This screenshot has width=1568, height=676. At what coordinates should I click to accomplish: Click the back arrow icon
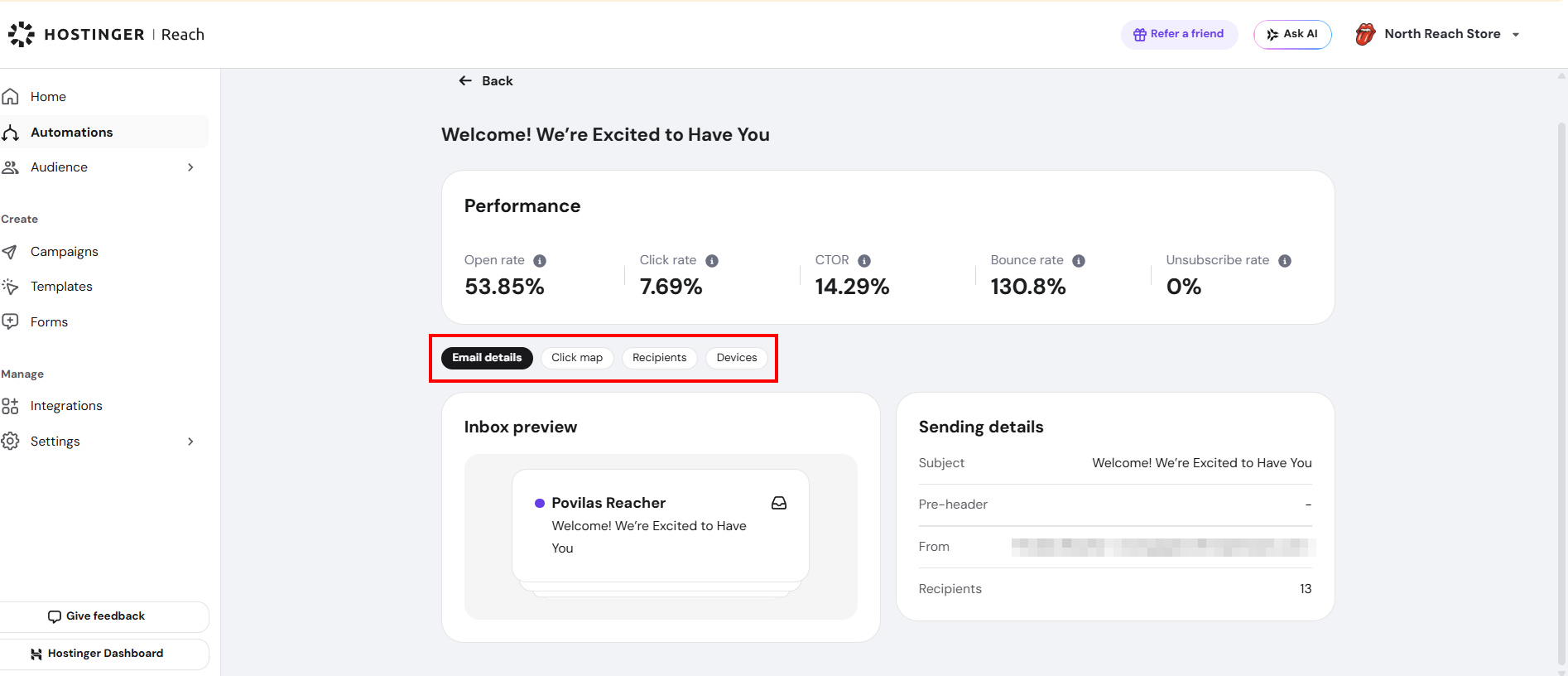point(465,81)
